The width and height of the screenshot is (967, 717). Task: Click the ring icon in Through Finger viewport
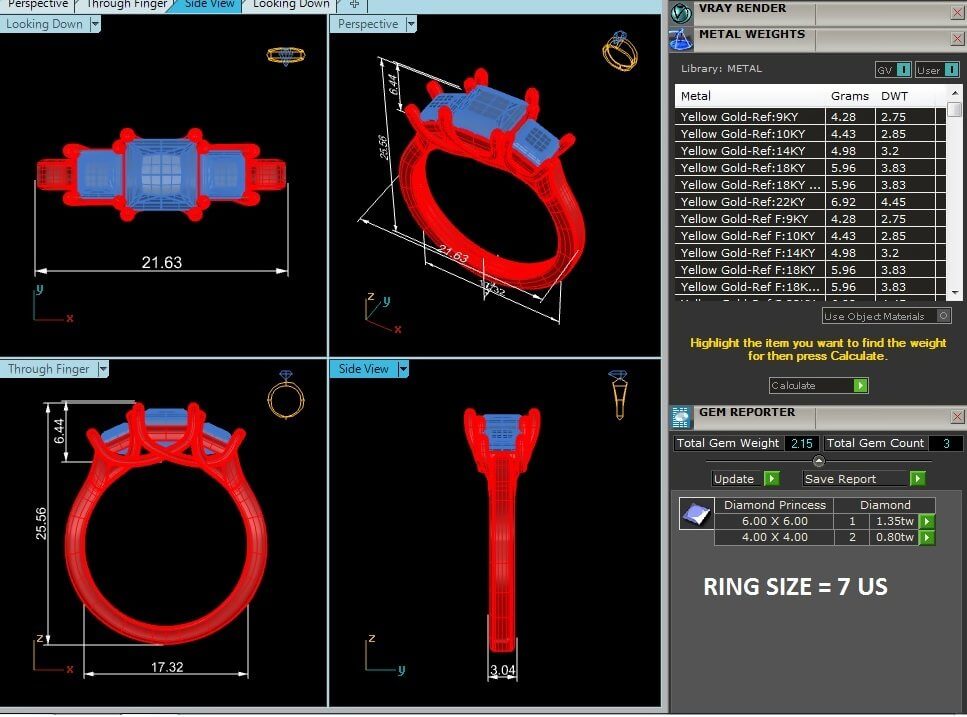[286, 394]
